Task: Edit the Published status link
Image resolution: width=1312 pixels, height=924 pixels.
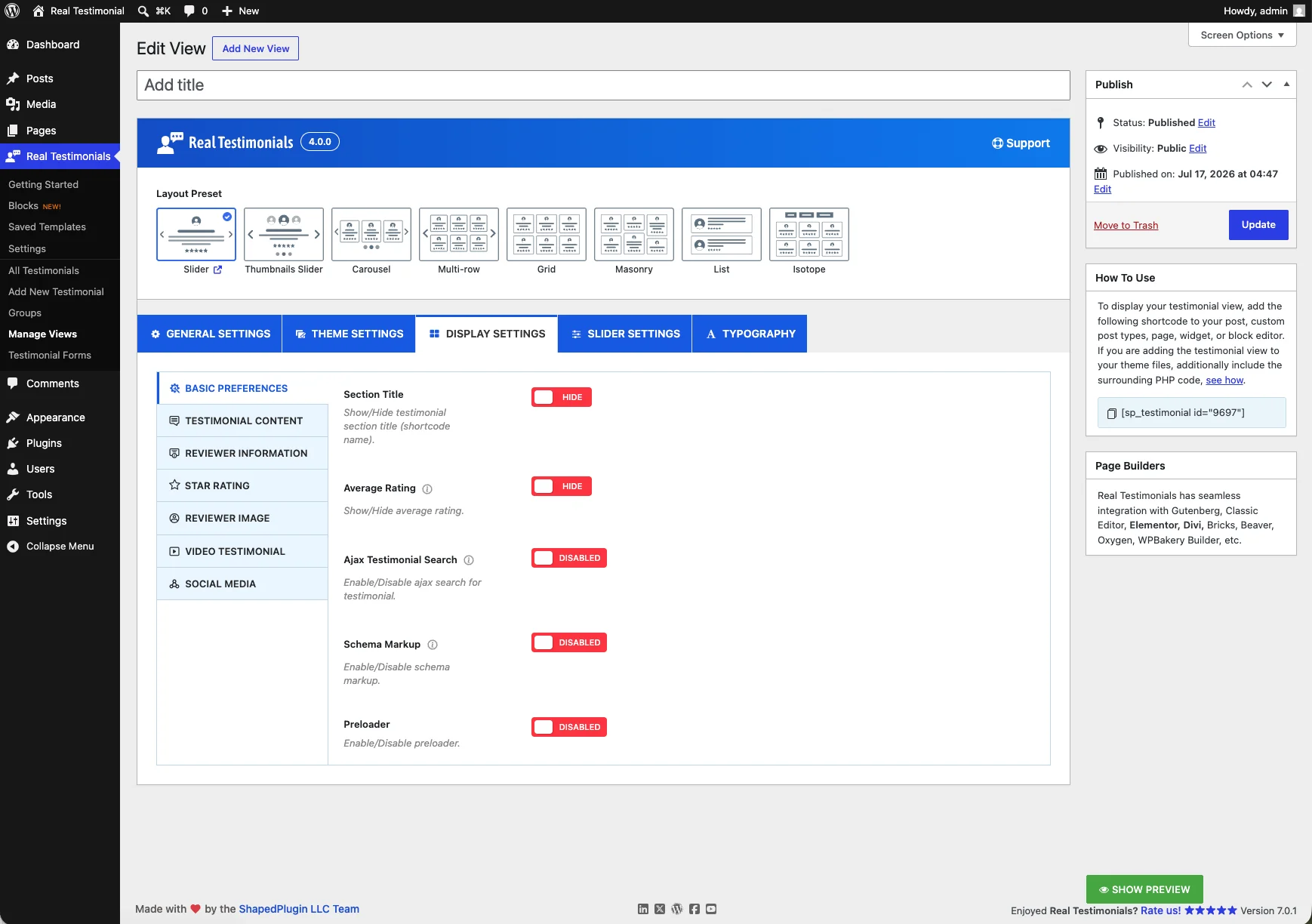Action: coord(1206,122)
